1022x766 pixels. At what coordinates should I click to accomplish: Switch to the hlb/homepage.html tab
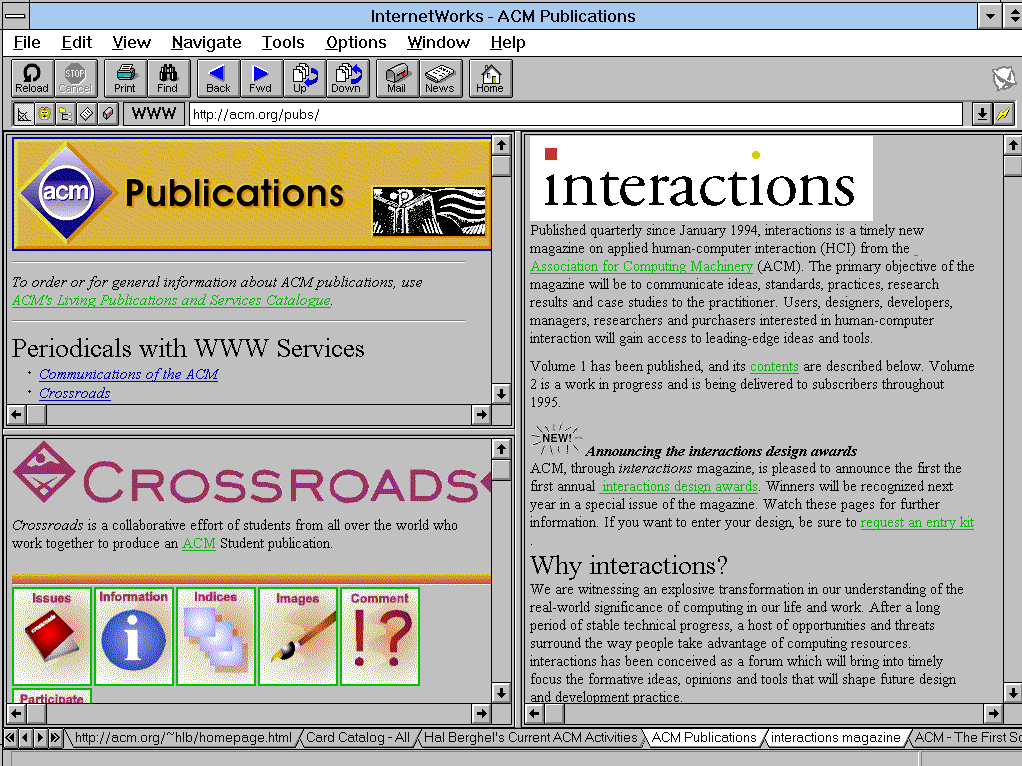[x=183, y=737]
